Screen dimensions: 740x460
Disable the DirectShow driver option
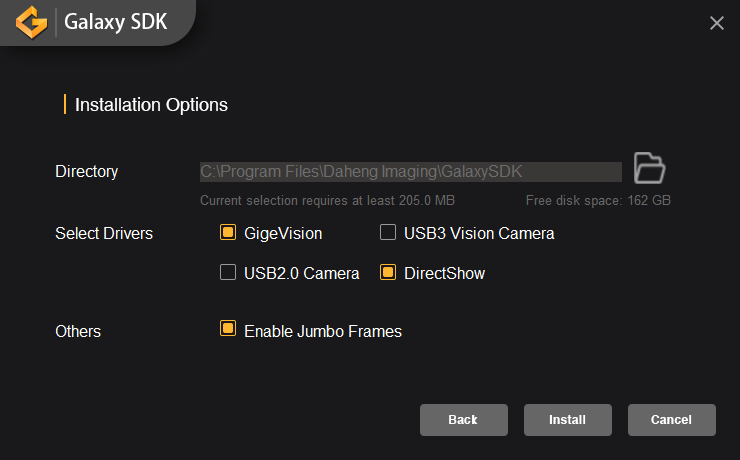tap(388, 273)
